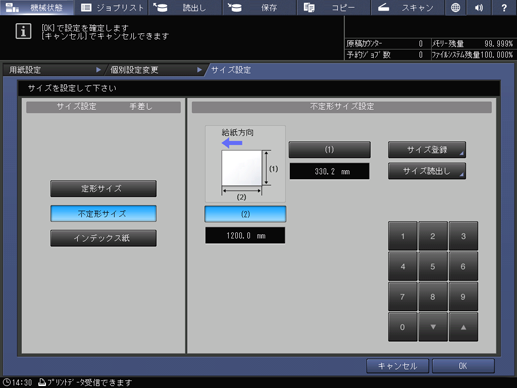Click the サイズを設定して下さい heading

[72, 88]
